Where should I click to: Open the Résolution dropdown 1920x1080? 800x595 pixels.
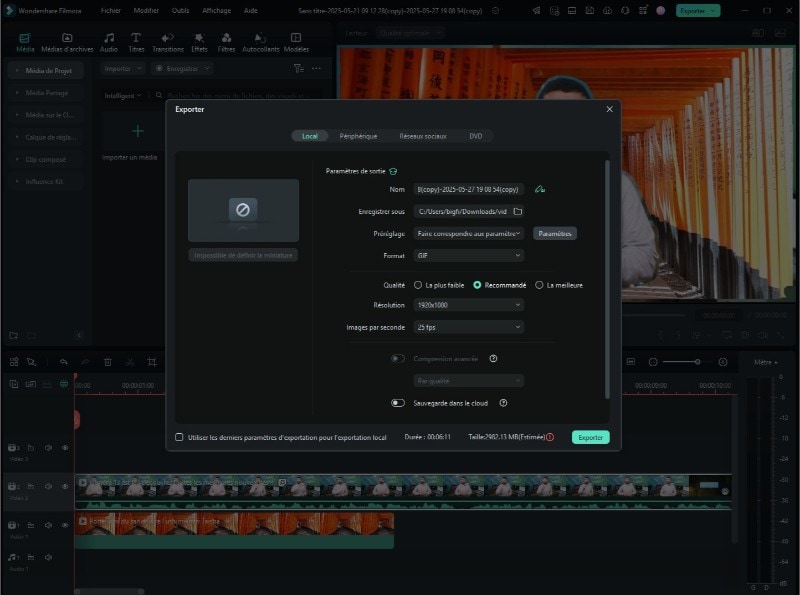point(468,305)
